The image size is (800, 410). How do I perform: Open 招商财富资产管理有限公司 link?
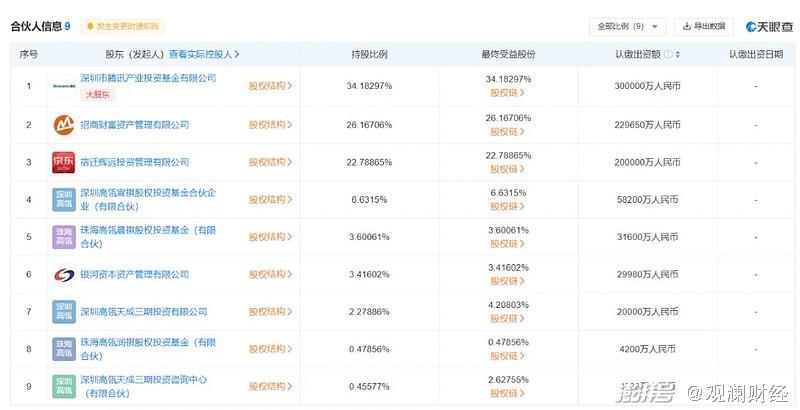pos(135,125)
